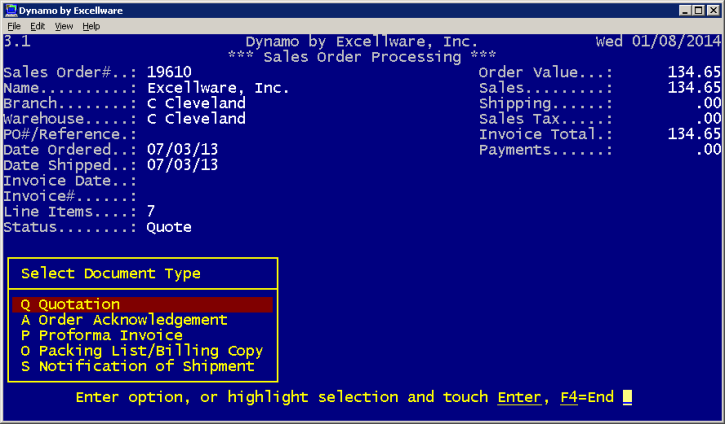This screenshot has width=725, height=424.
Task: Click version number 3.1
Action: pyautogui.click(x=17, y=42)
